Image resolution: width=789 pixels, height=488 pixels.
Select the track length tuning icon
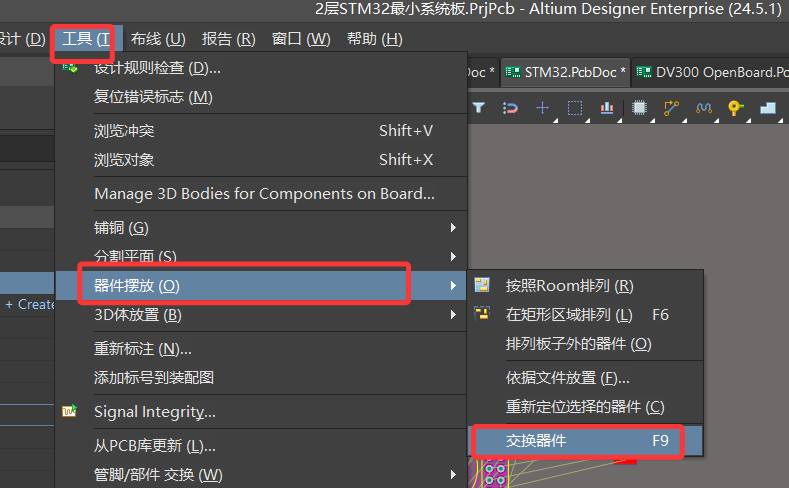click(703, 108)
